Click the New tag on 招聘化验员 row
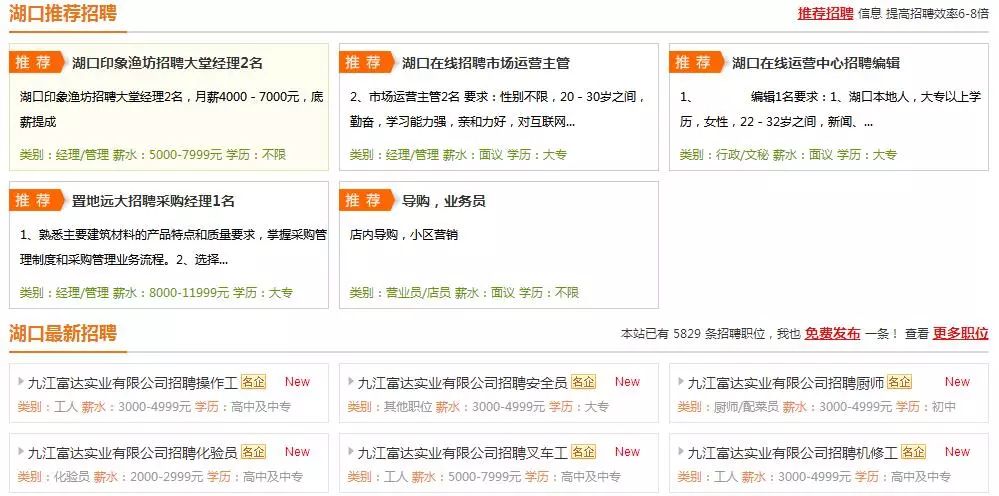 pos(297,452)
